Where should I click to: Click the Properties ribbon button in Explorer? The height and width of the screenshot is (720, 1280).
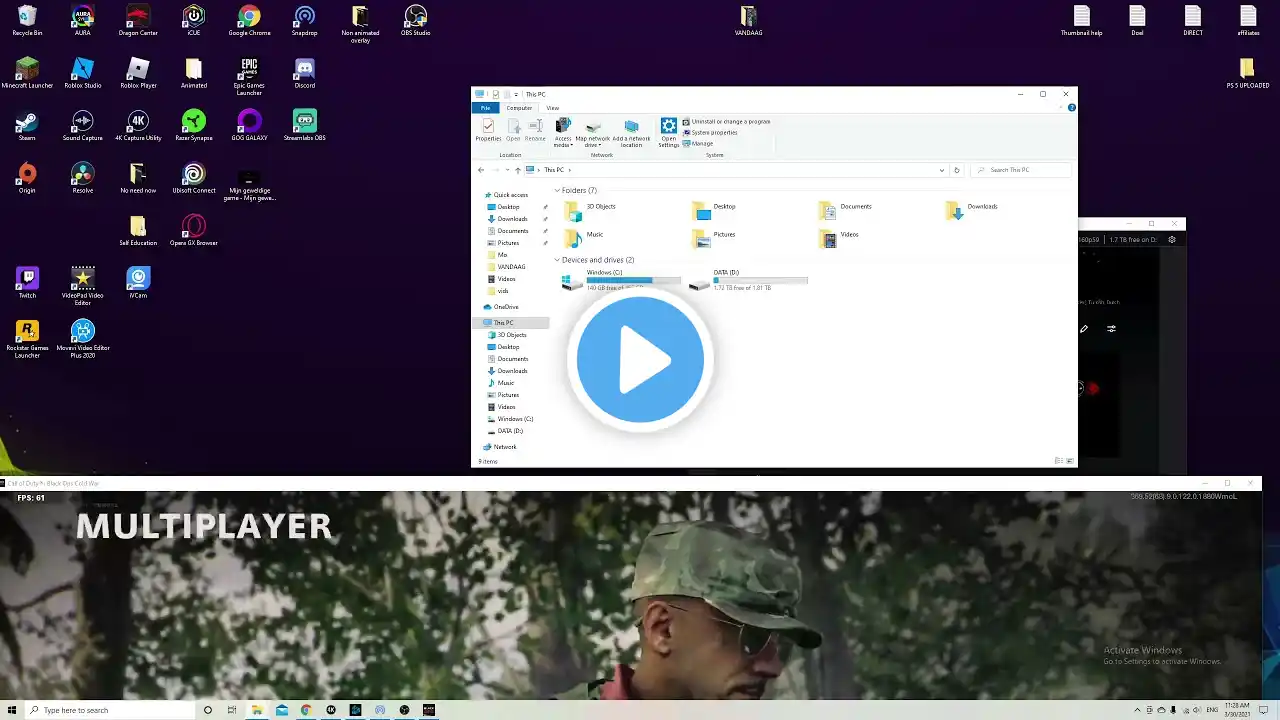488,131
